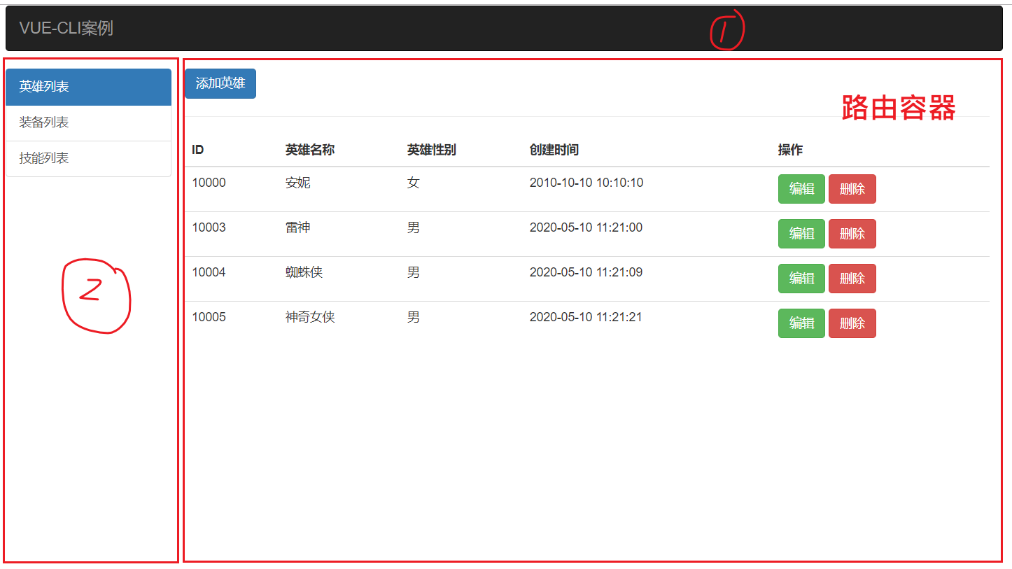The image size is (1012, 569).
Task: Click the 英雄性别 column header
Action: pos(431,150)
